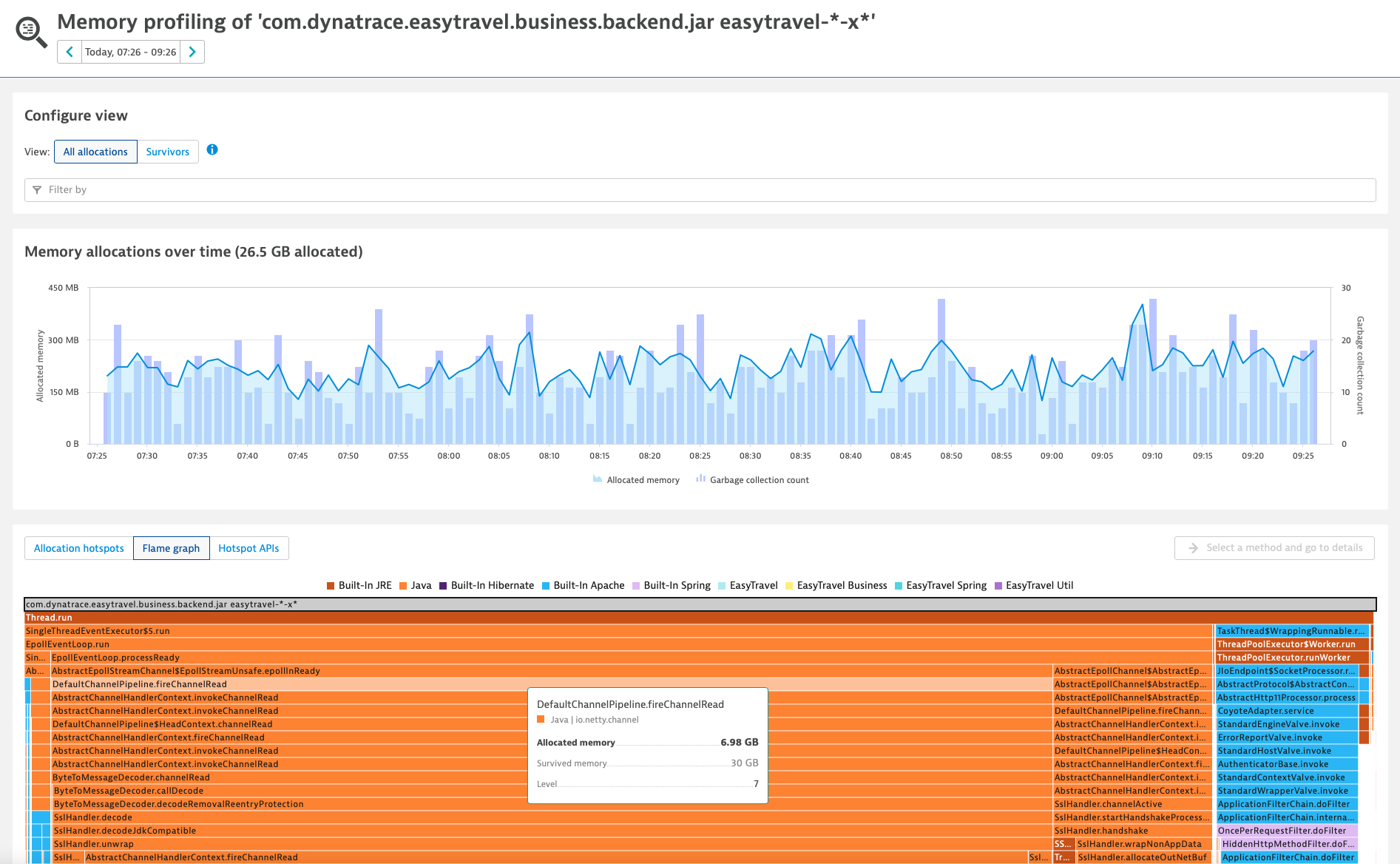Viewport: 1400px width, 864px height.
Task: Select StandardWrapperValve.invoke flame bar
Action: tap(1287, 791)
